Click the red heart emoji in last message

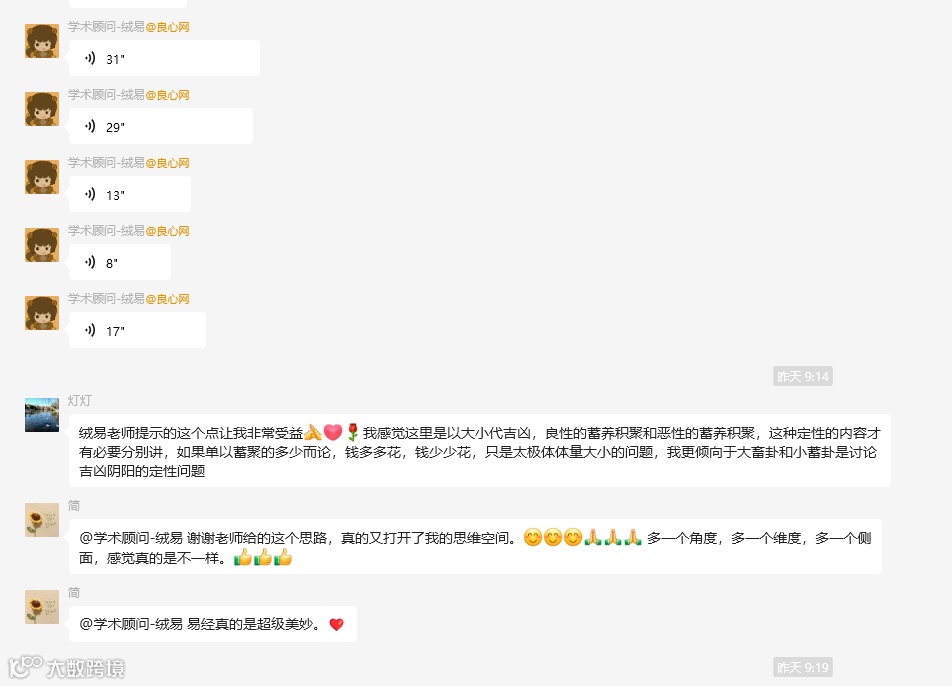(336, 624)
